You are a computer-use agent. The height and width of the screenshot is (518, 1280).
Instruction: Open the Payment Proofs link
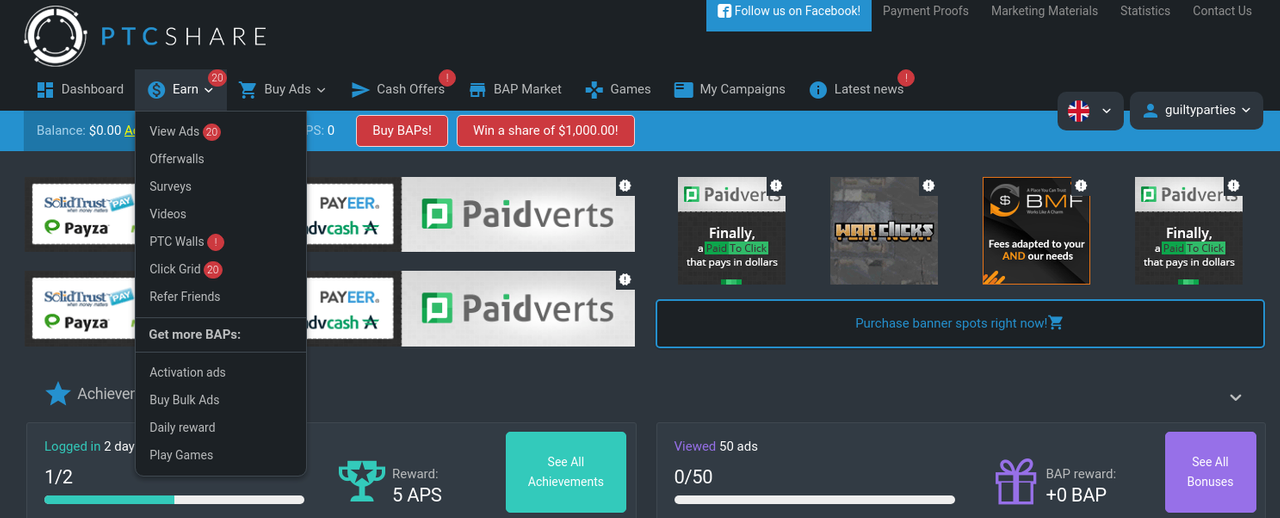pyautogui.click(x=925, y=11)
